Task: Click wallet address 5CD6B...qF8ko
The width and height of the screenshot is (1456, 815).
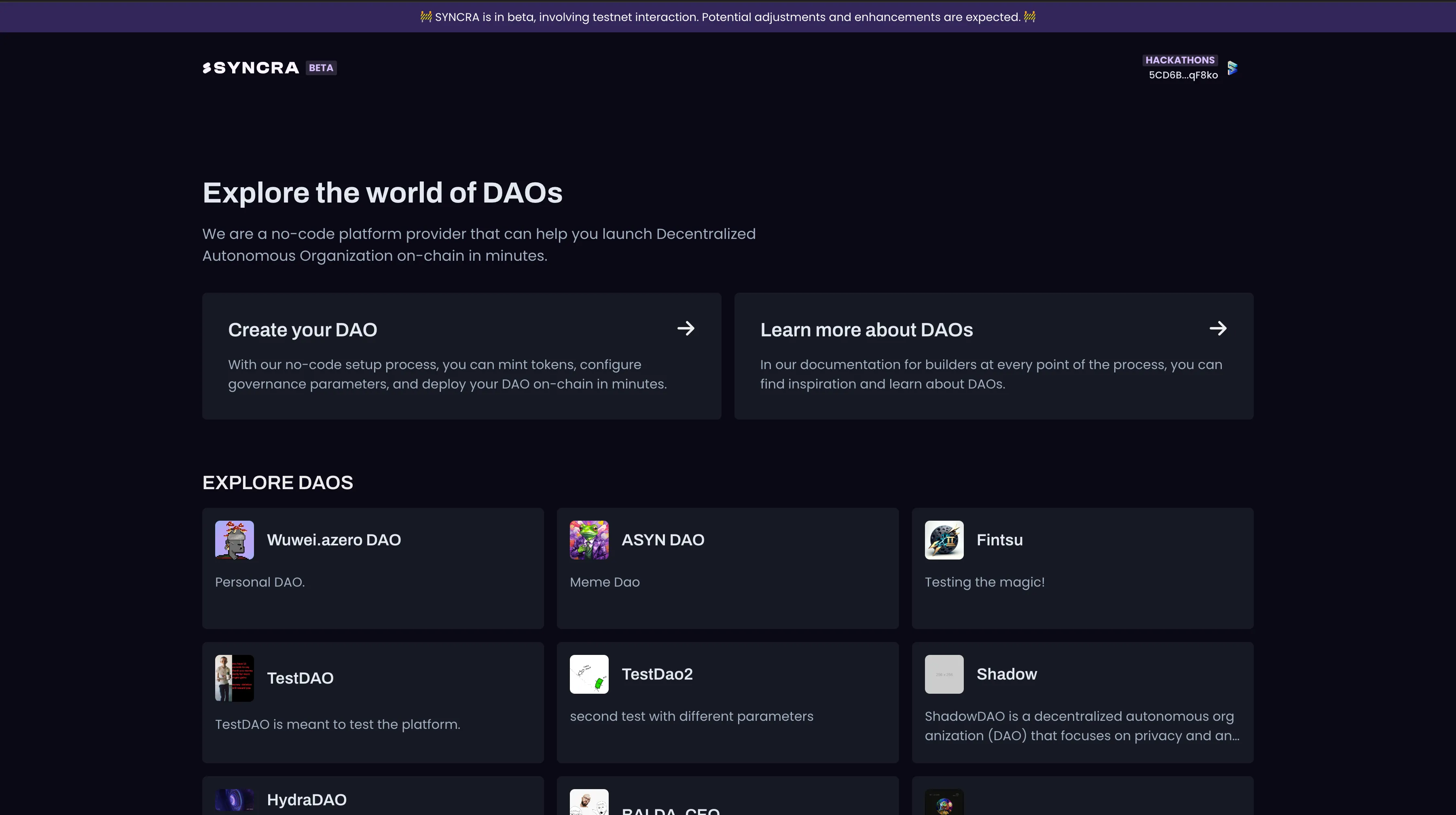Action: (1183, 75)
